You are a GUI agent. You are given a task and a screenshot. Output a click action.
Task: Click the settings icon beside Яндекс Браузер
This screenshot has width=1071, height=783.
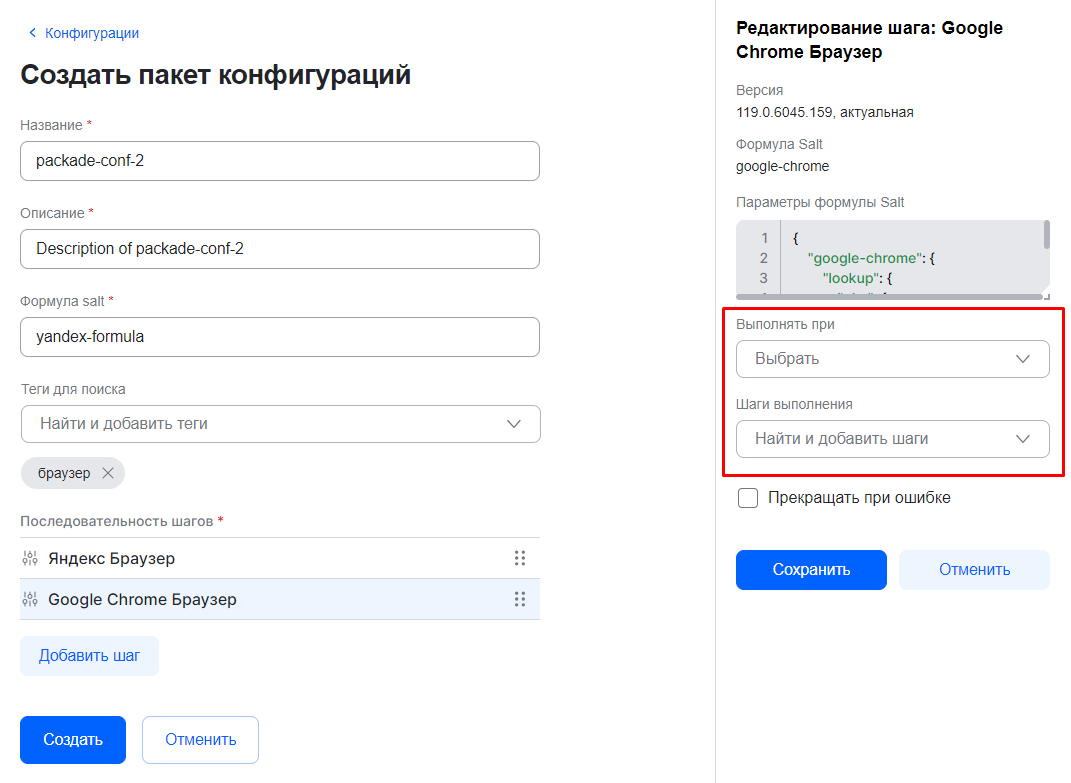pos(30,558)
